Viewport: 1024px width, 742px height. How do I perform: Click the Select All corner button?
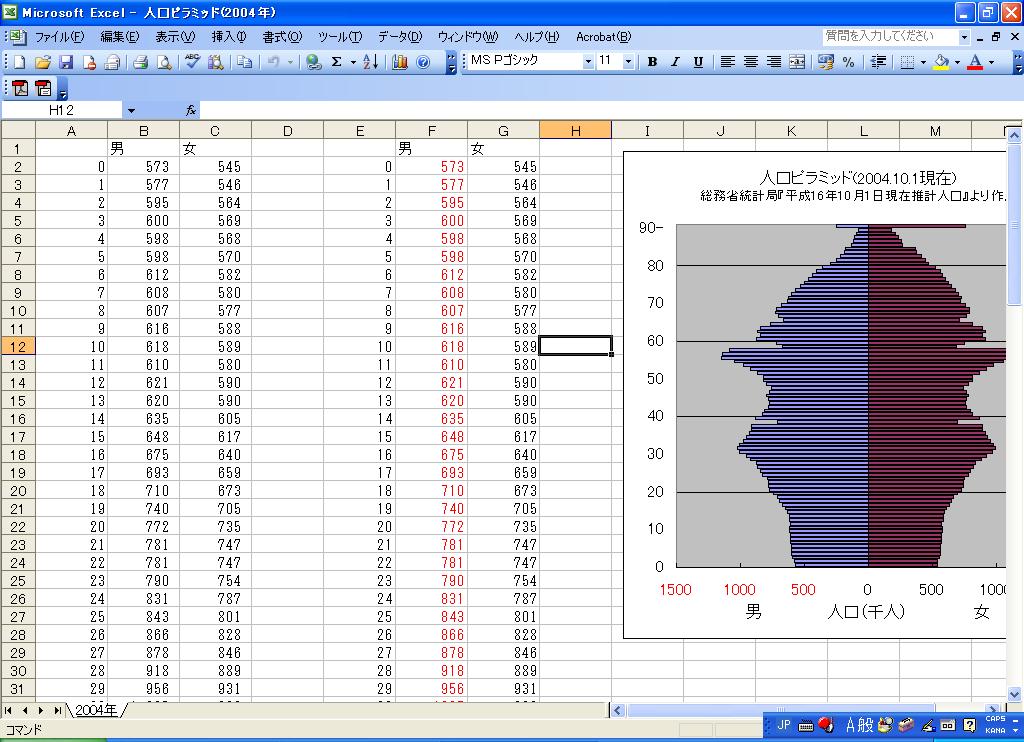[x=18, y=130]
